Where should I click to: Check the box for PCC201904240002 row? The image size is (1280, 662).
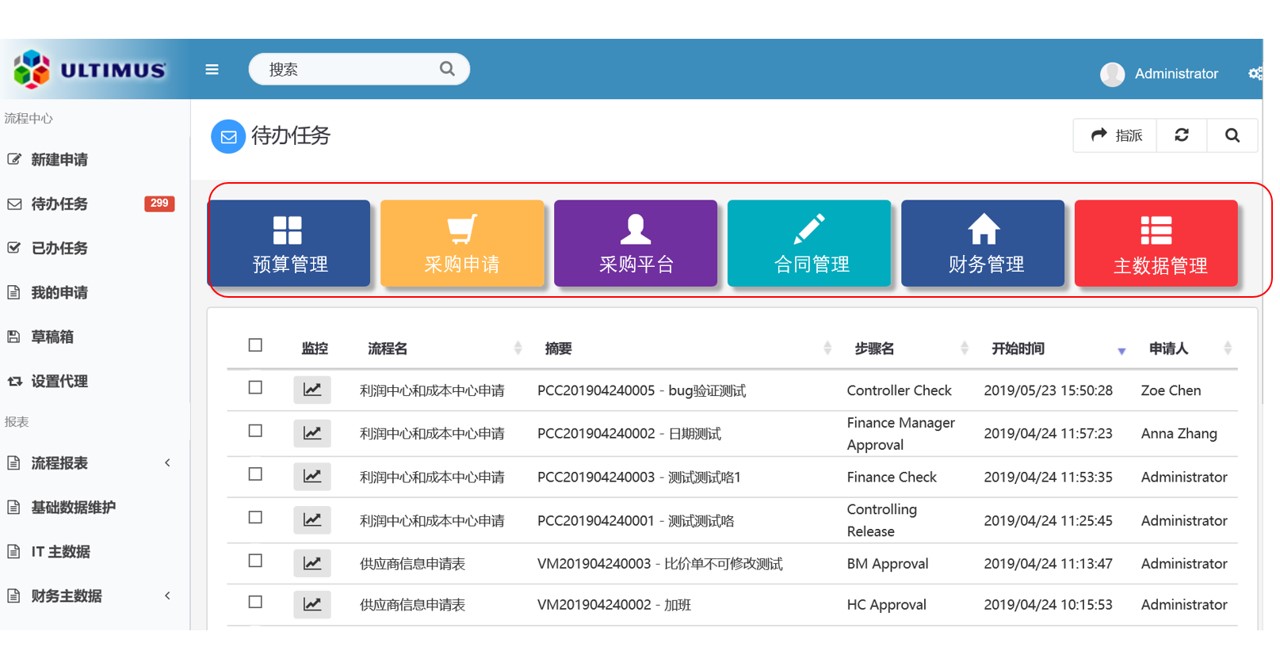255,431
